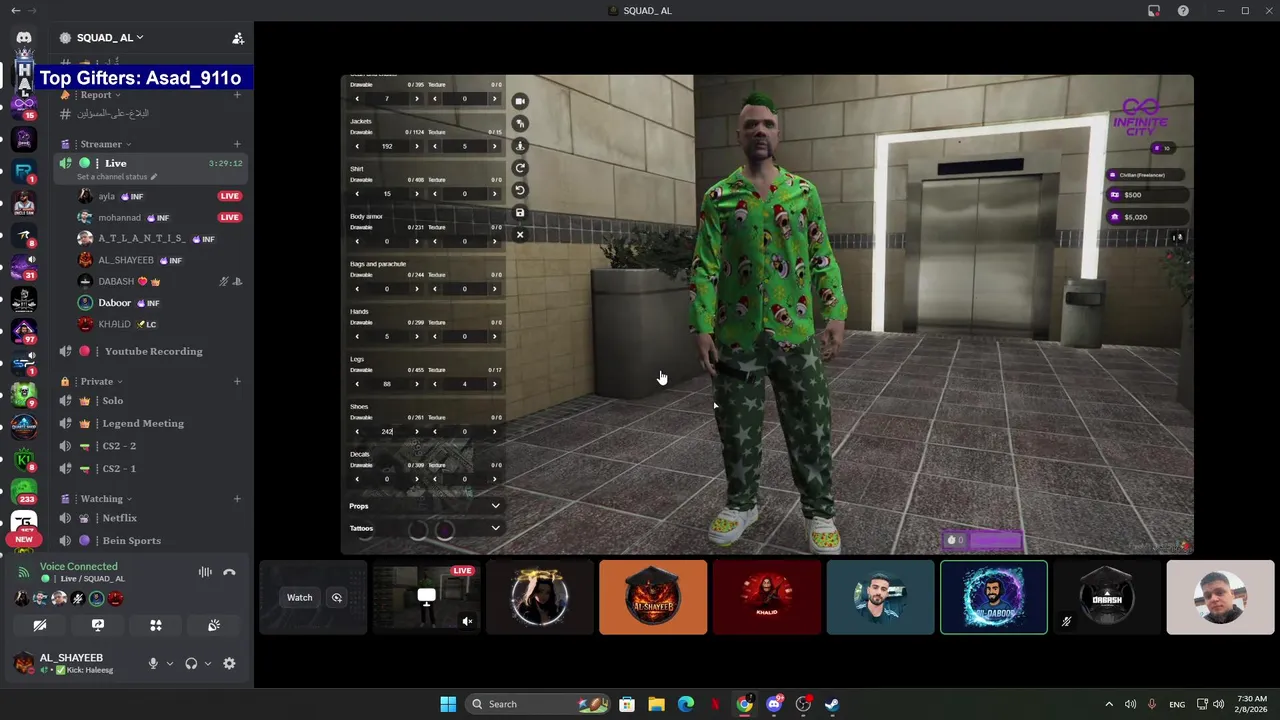1280x720 pixels.
Task: Click the invite people icon beside SQUAD_ AL
Action: click(x=238, y=38)
